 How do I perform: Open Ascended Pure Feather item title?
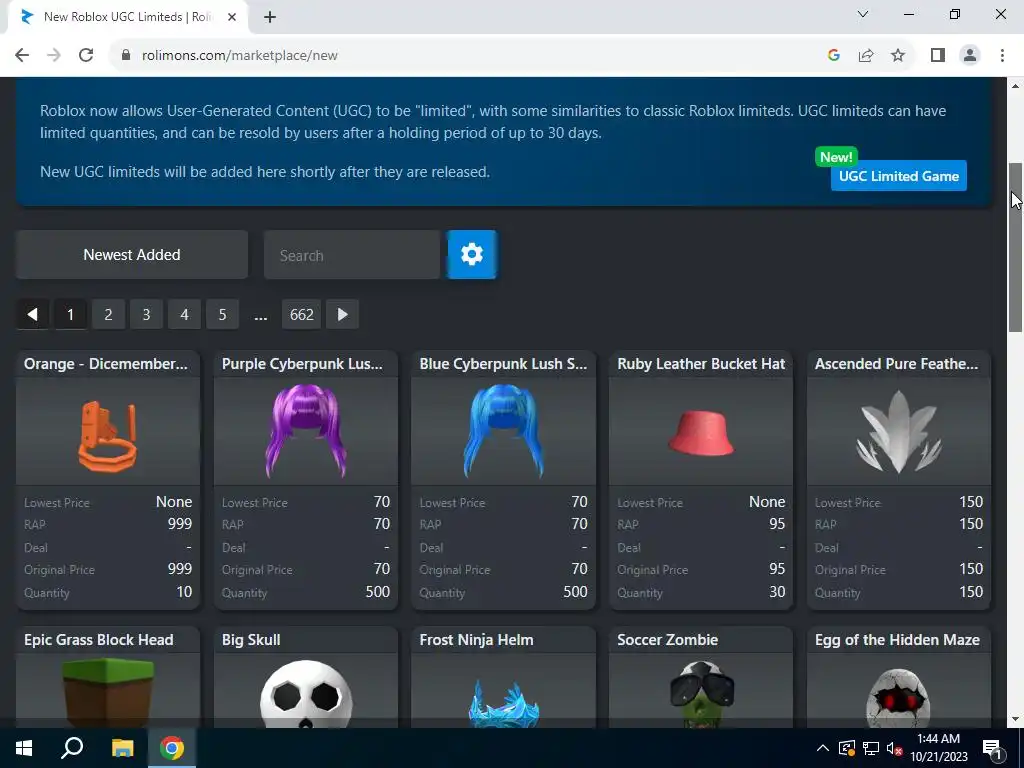(x=897, y=364)
